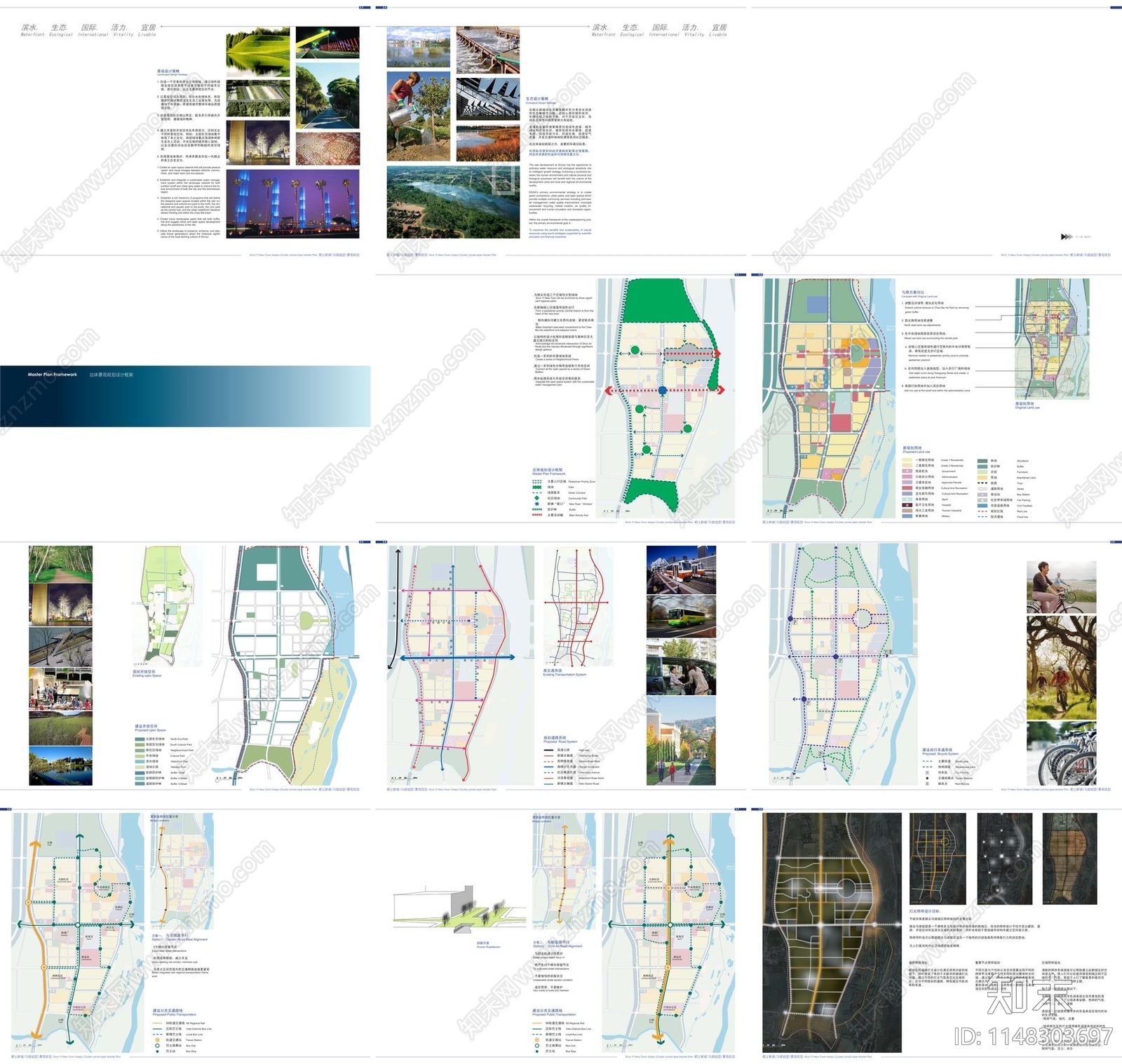Screen dimensions: 1122x1064
Task: Select the small original land use map
Action: pos(1053,339)
